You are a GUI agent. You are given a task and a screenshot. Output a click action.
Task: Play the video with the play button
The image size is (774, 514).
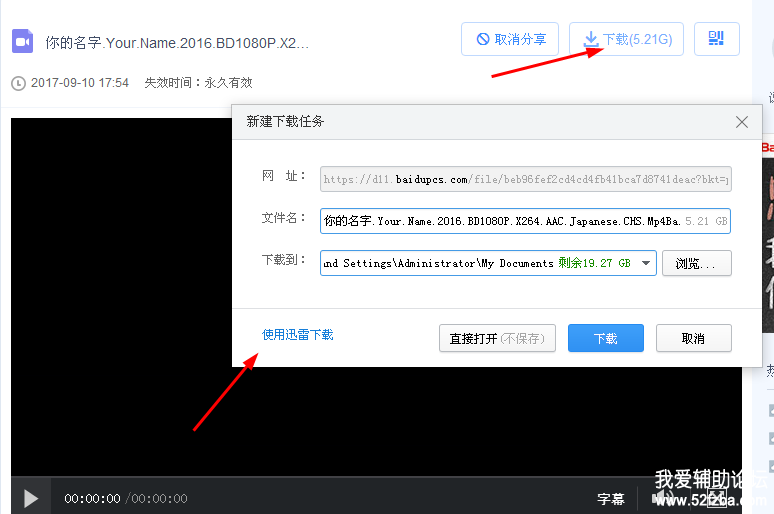coord(31,498)
